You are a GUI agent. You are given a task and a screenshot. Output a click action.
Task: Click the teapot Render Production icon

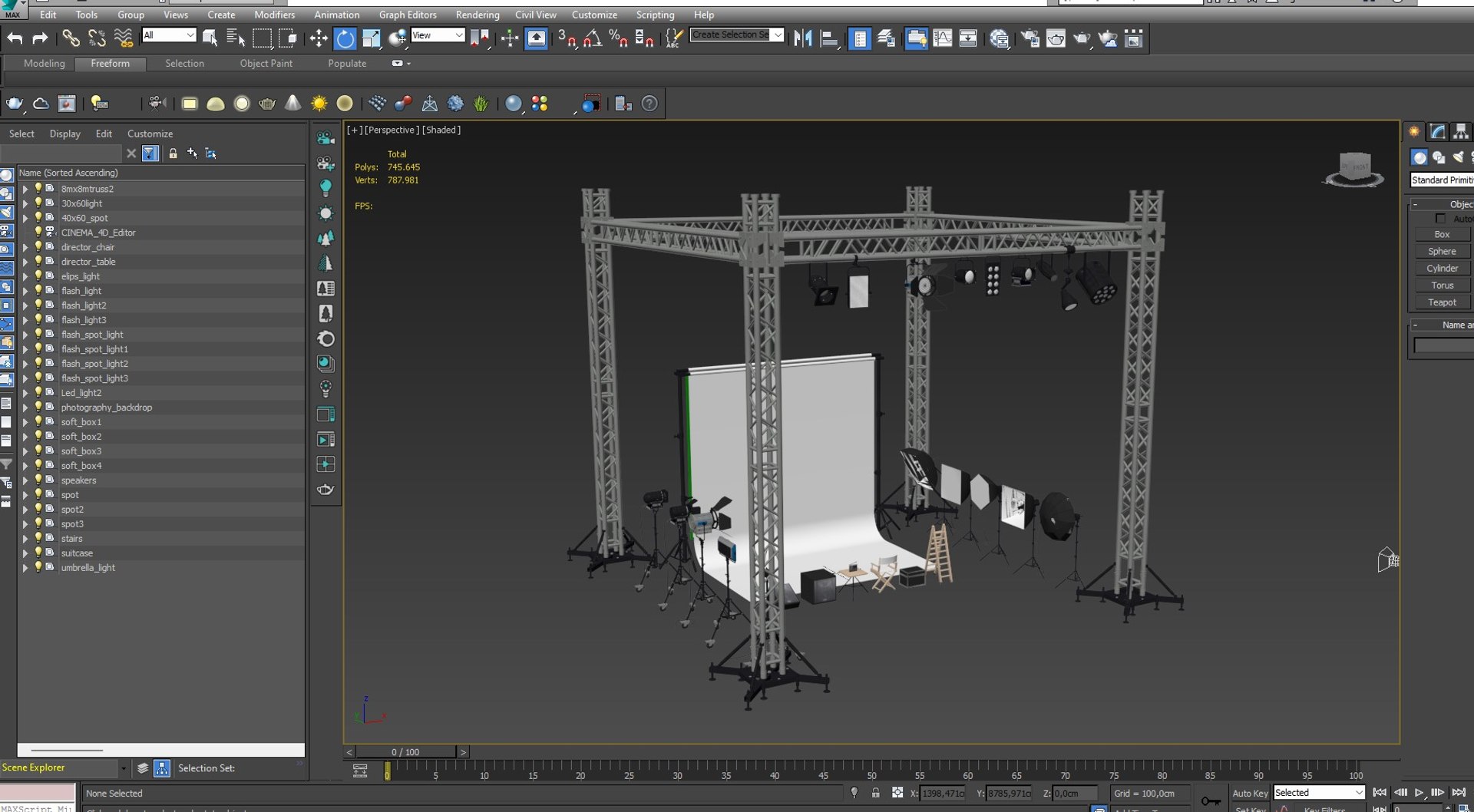click(1081, 38)
